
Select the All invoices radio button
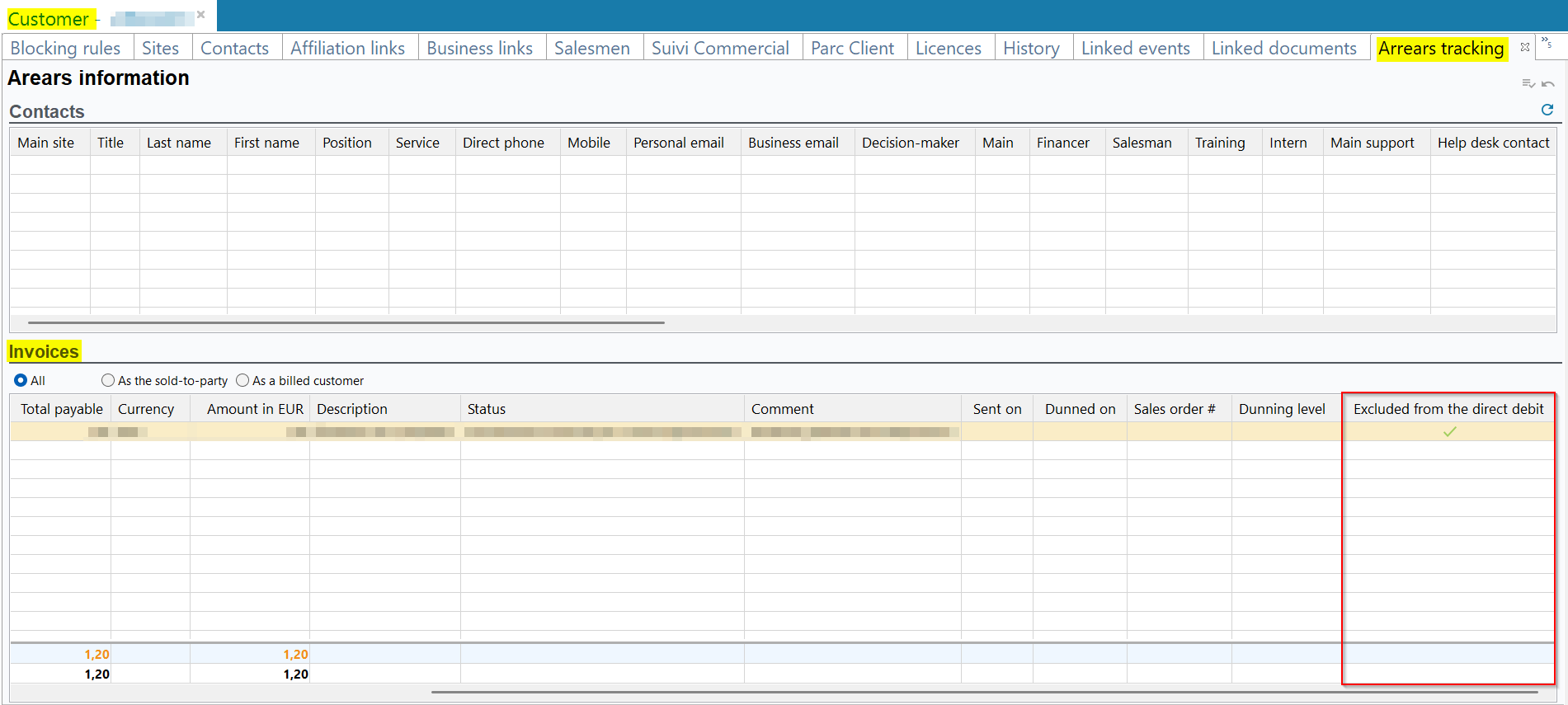21,380
